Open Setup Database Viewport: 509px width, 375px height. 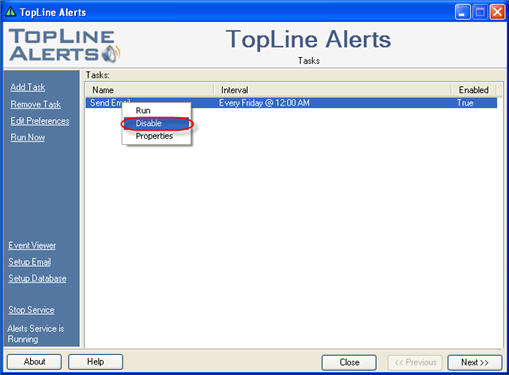pyautogui.click(x=37, y=278)
